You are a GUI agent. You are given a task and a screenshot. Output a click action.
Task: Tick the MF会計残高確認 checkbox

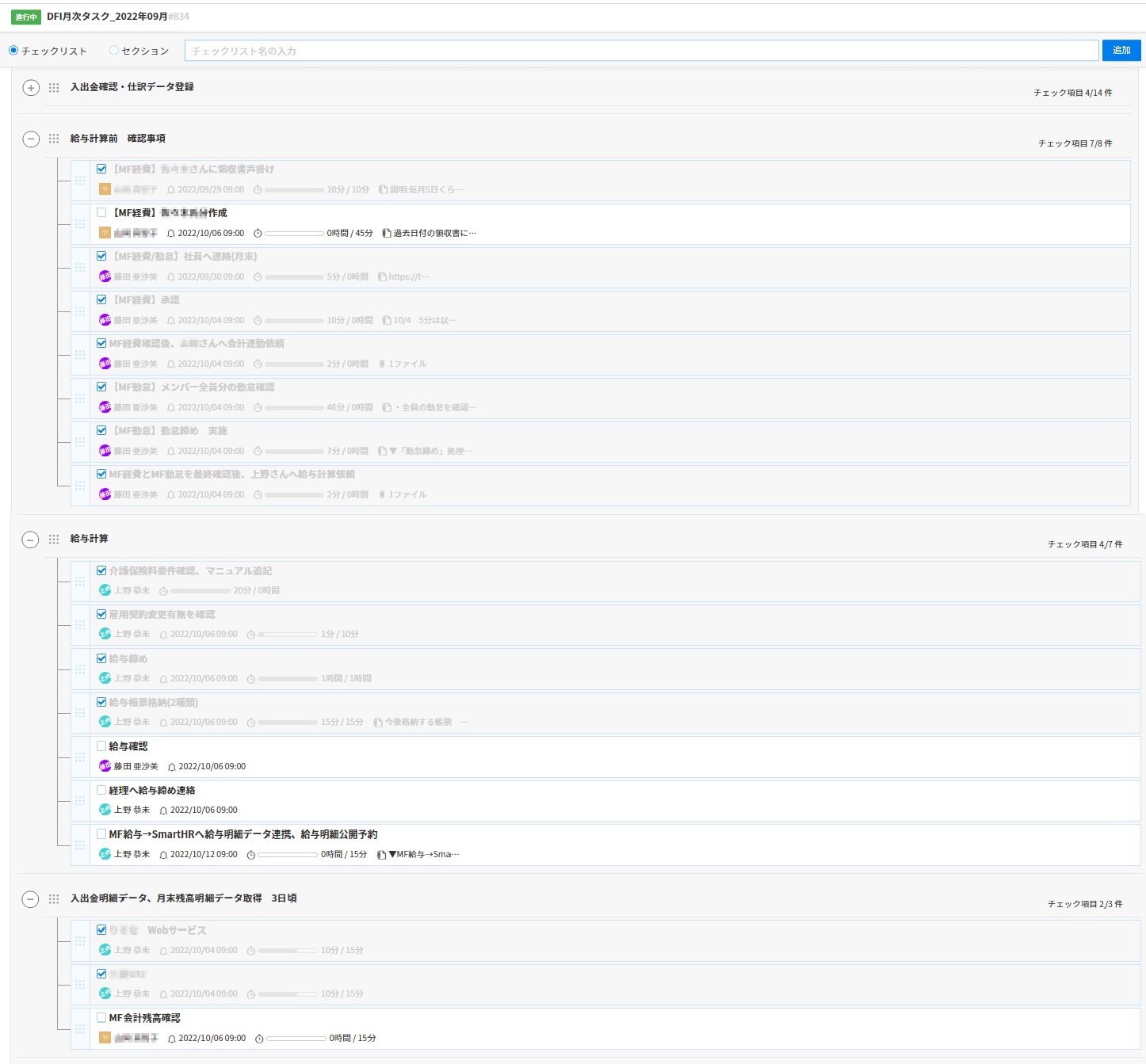tap(101, 1018)
